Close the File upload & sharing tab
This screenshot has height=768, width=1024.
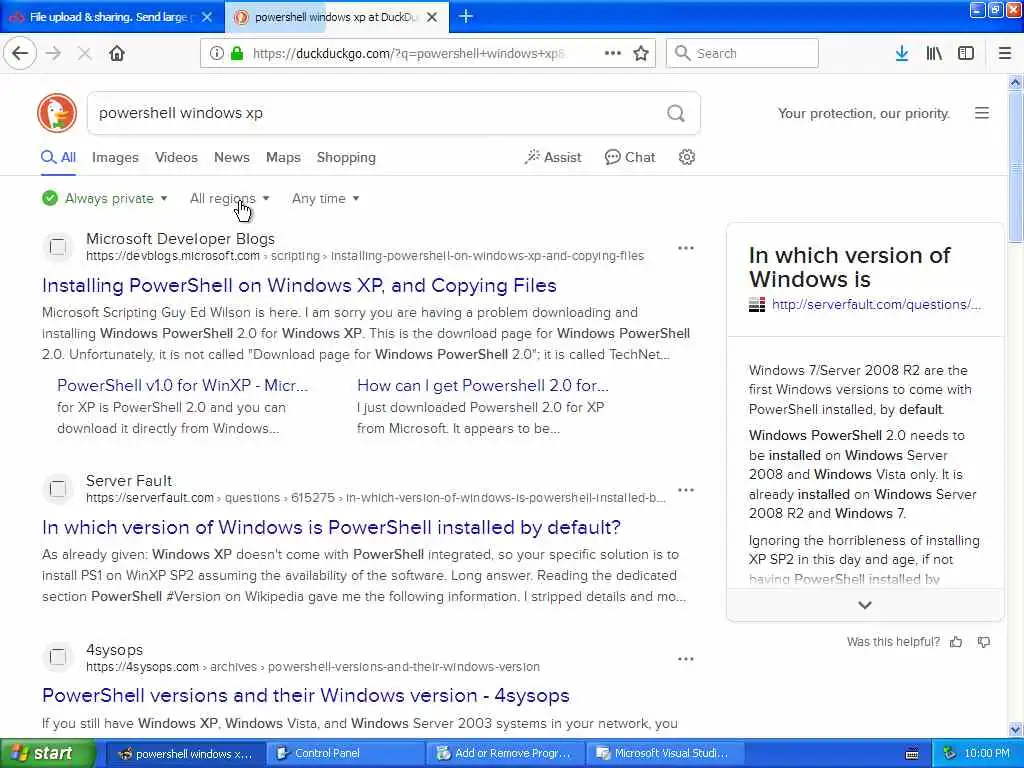pos(207,17)
